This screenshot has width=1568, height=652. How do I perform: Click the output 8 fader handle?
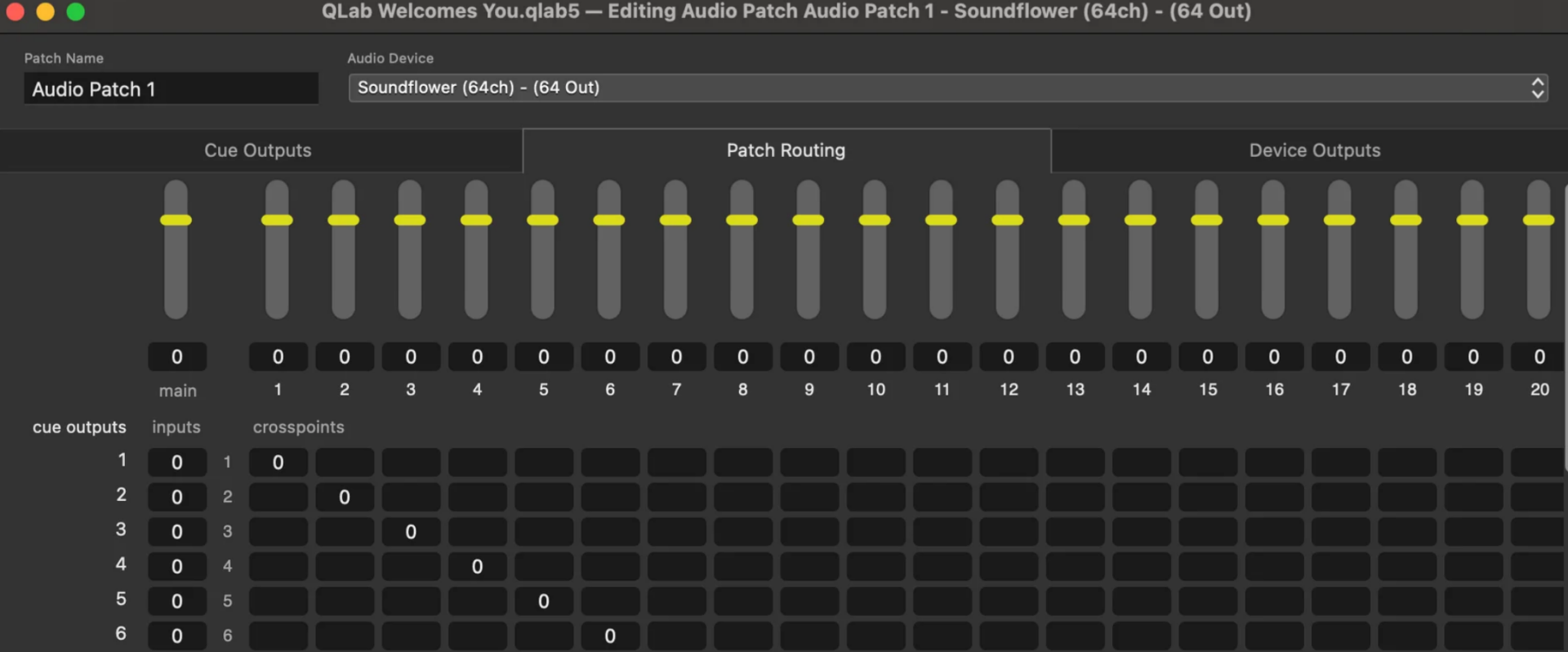[x=742, y=220]
